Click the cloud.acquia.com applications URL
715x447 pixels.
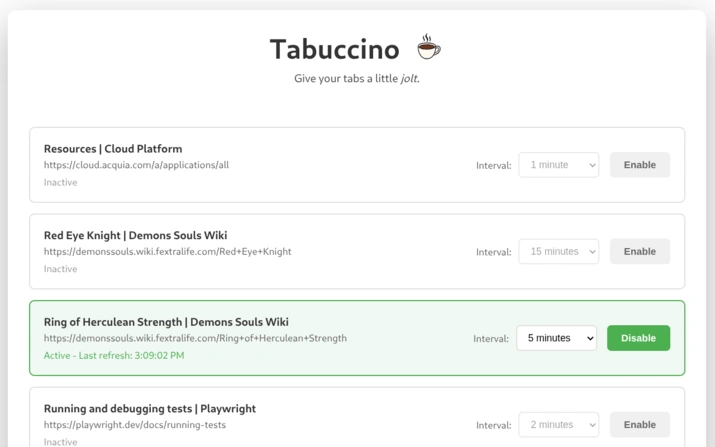coord(136,165)
